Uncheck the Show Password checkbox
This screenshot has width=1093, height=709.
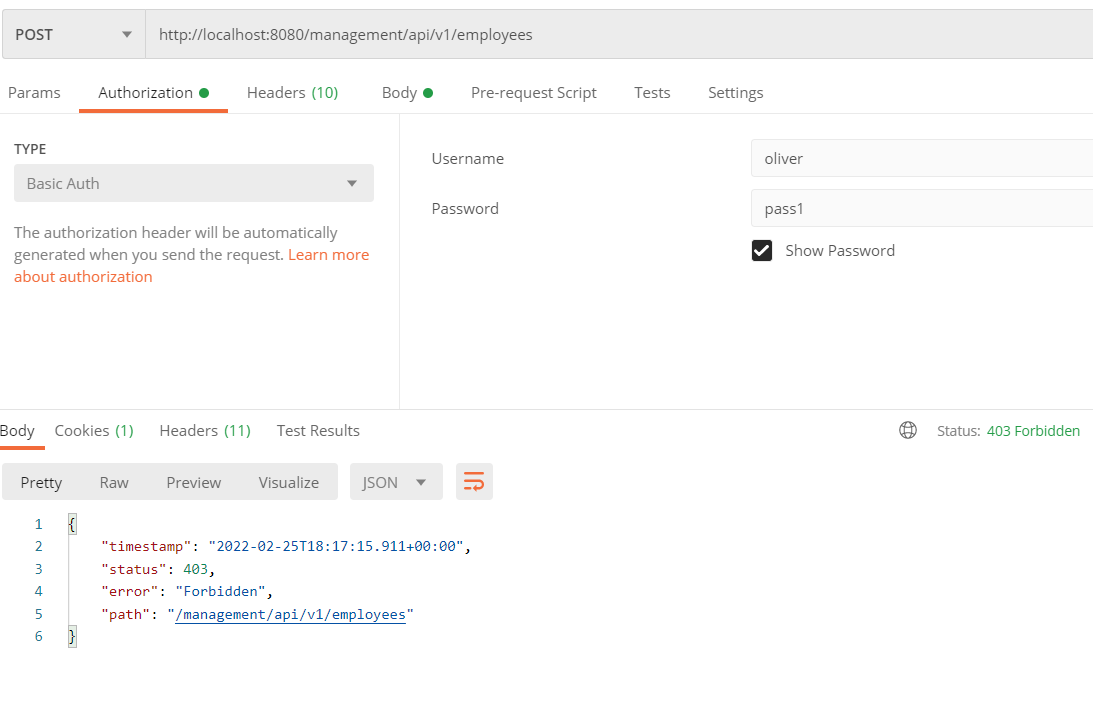[762, 251]
